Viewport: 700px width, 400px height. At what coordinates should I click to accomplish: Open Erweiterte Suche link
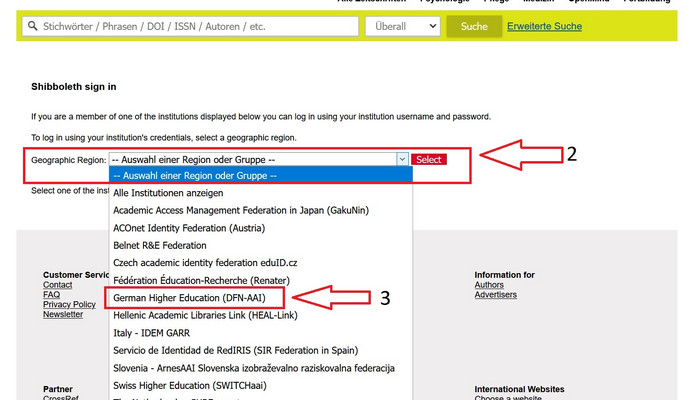pos(544,26)
